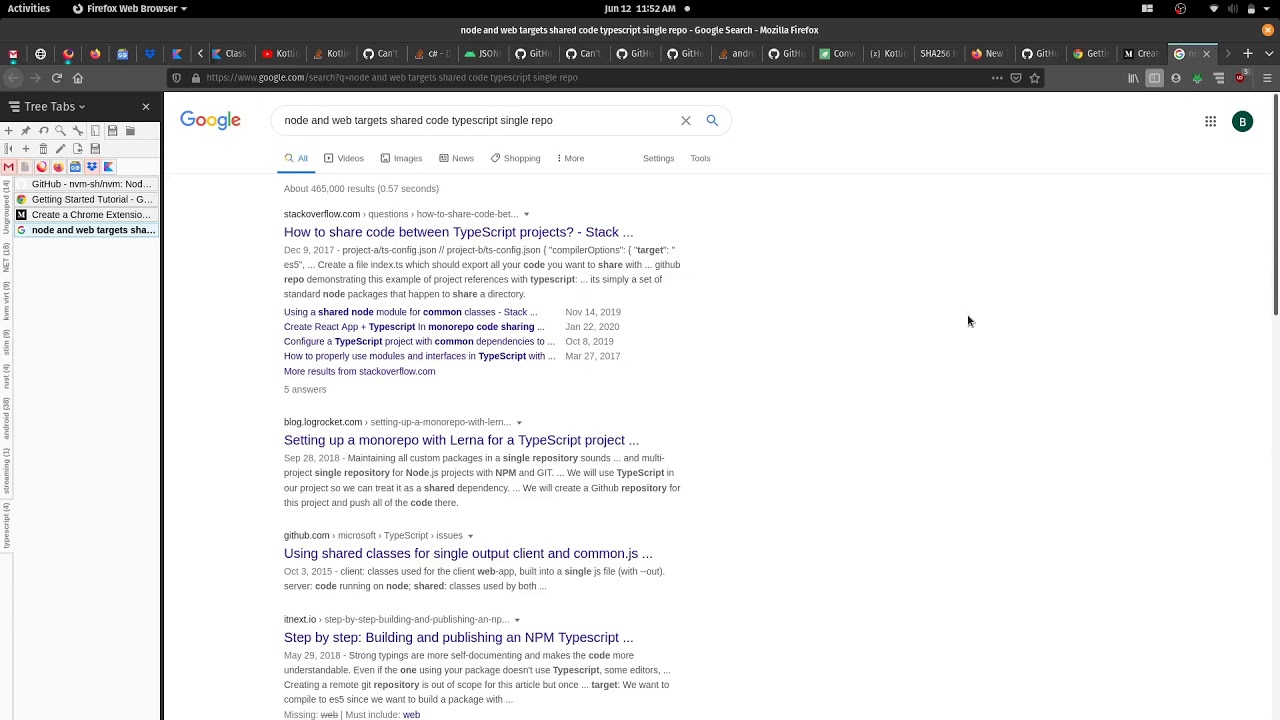Open the Google apps grid
This screenshot has height=720, width=1280.
click(1210, 121)
